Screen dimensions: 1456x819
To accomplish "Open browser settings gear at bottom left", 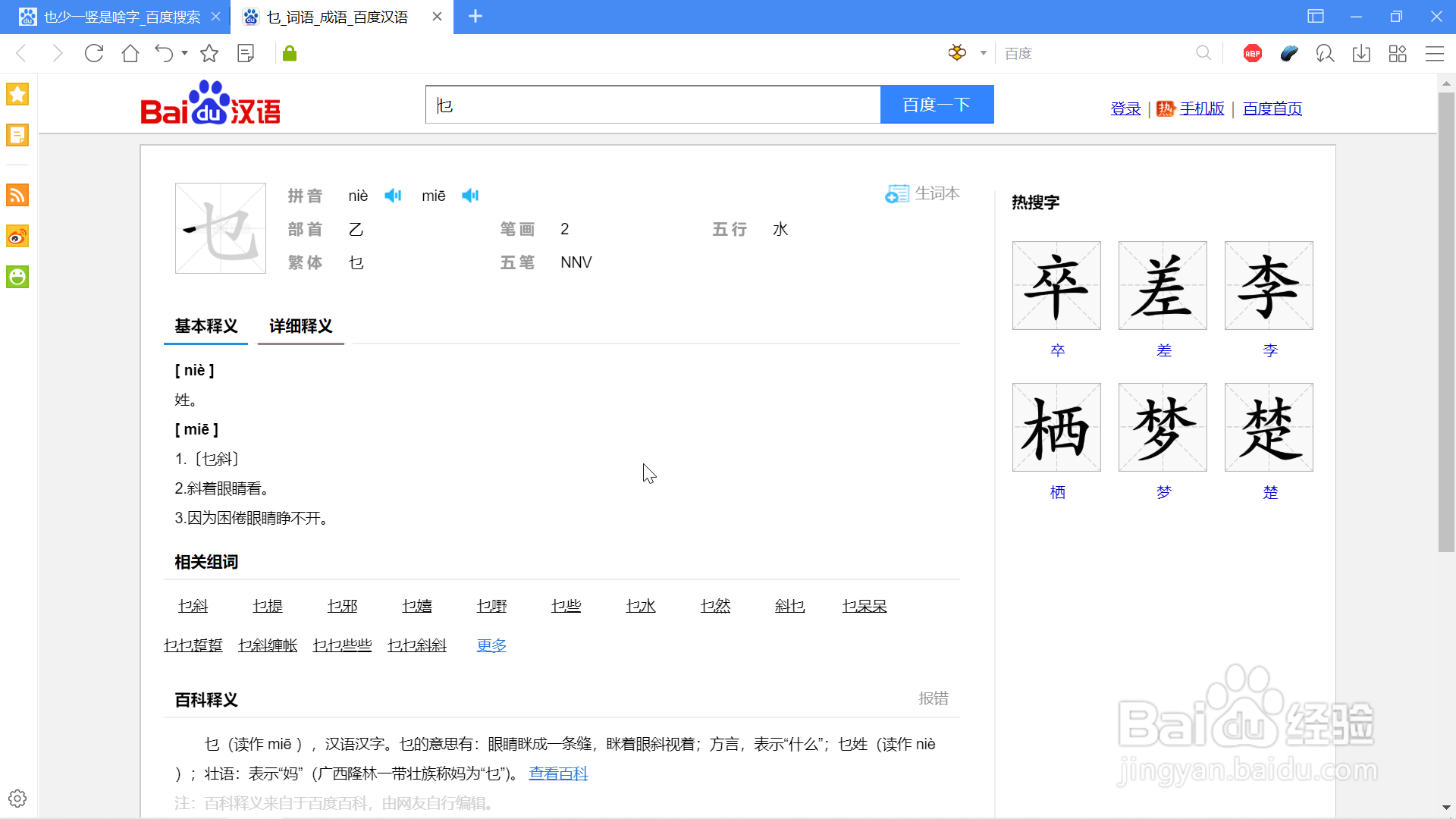I will click(17, 798).
